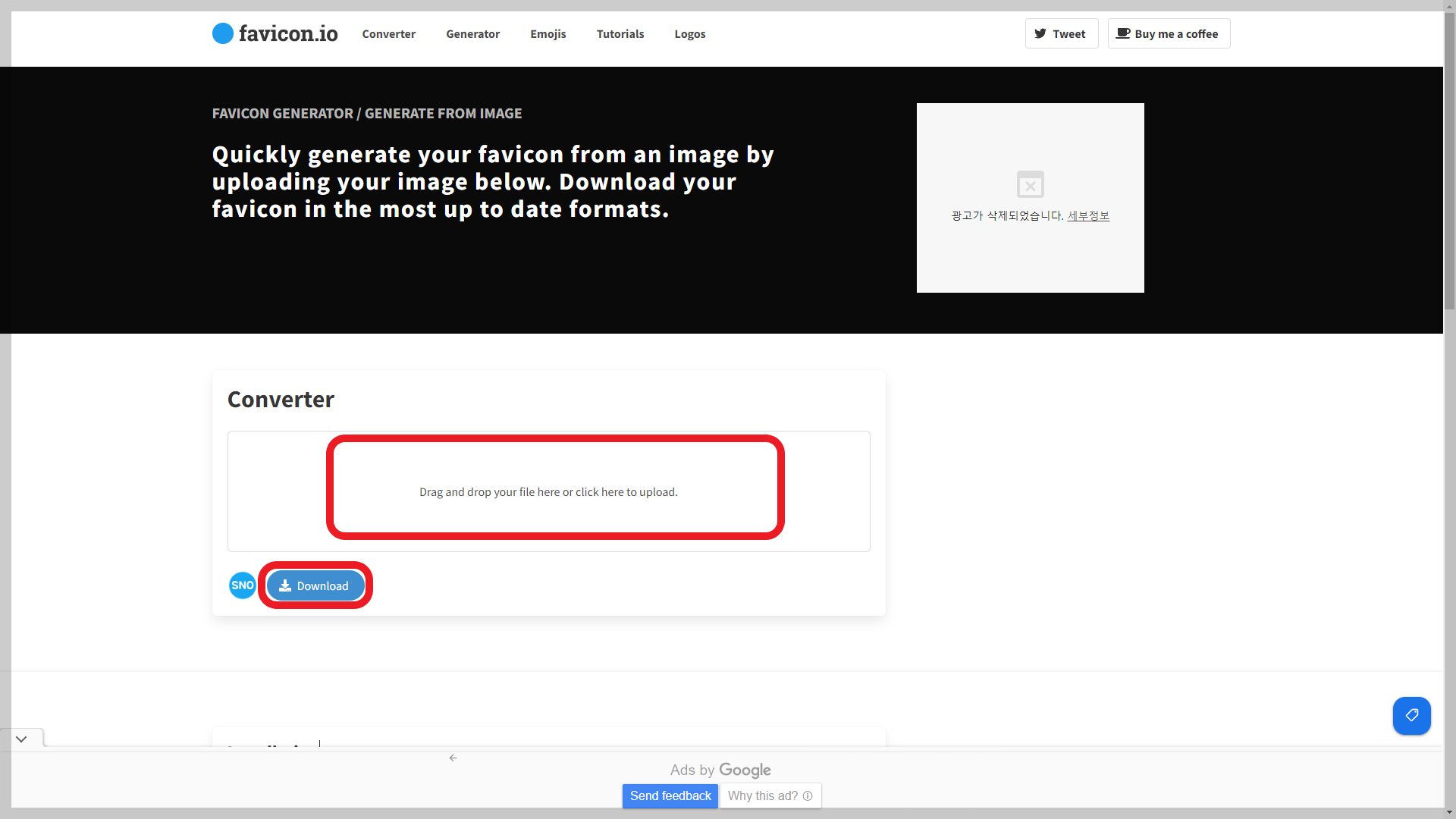Download the generated favicon package
The height and width of the screenshot is (819, 1456).
coord(315,585)
